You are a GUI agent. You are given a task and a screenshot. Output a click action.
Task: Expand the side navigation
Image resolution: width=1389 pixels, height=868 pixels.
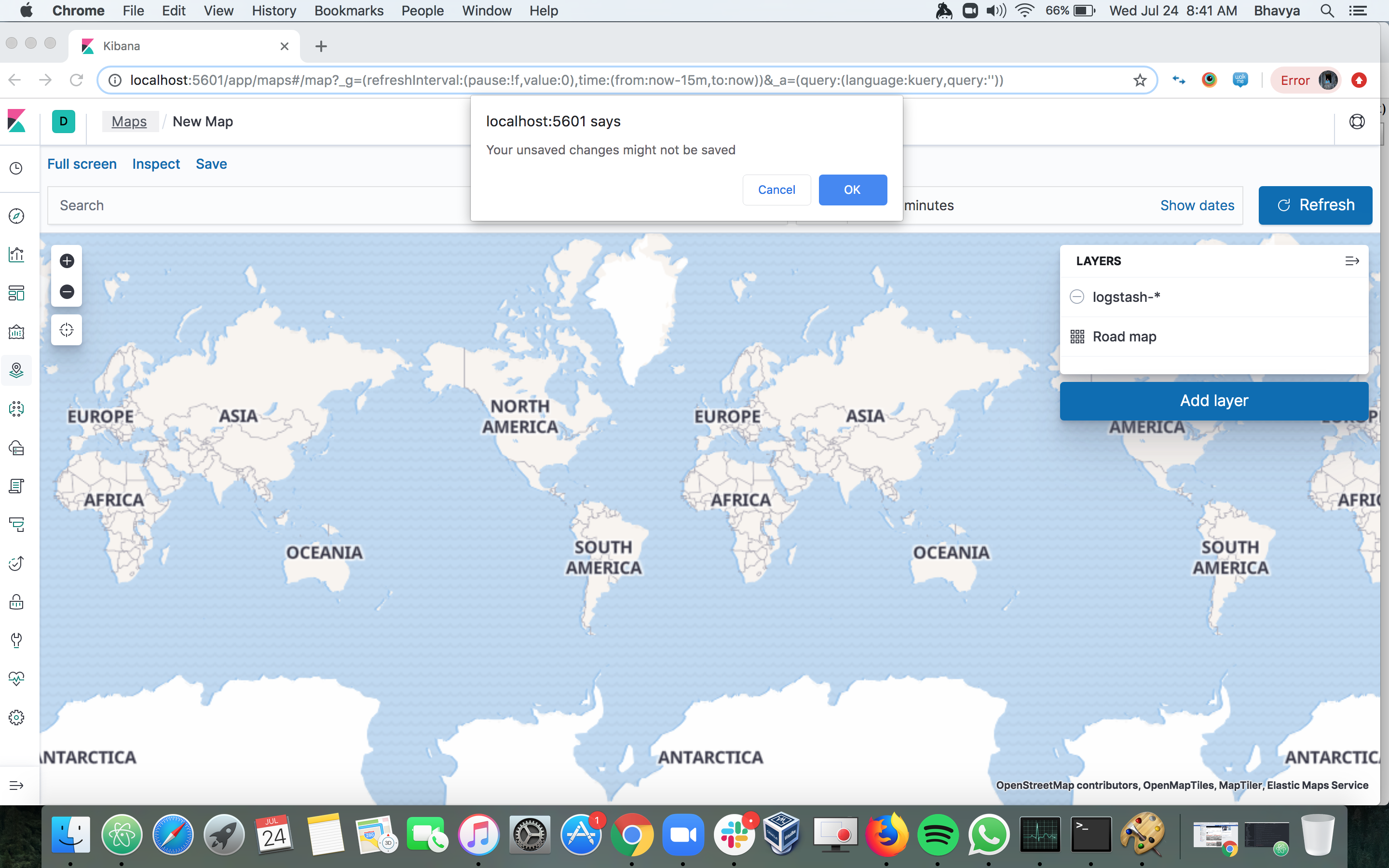[x=16, y=786]
